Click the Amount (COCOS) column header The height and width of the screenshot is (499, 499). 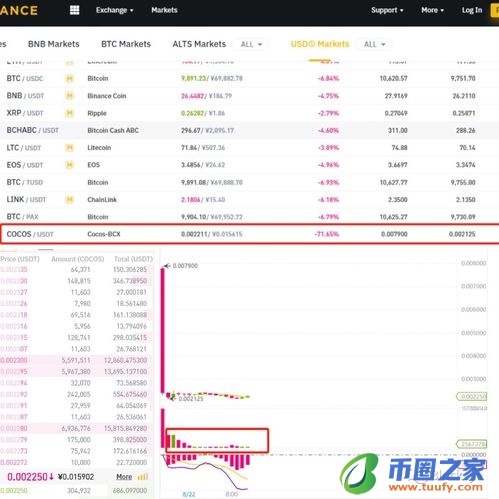pyautogui.click(x=78, y=259)
